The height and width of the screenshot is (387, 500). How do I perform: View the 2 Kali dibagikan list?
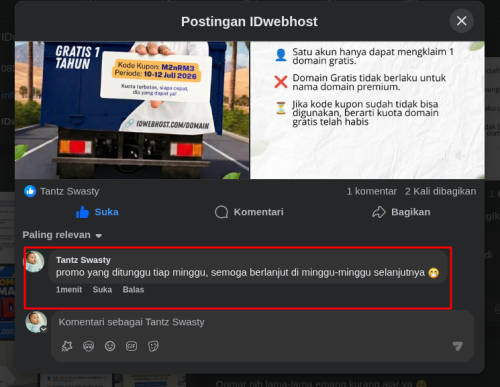(440, 191)
